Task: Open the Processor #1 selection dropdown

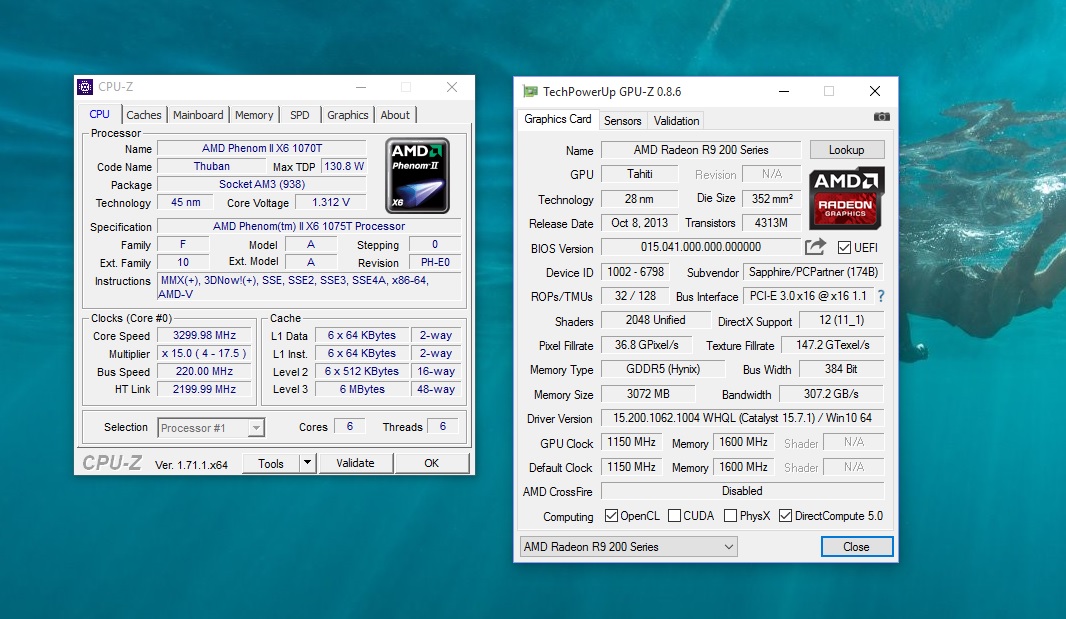Action: tap(211, 428)
